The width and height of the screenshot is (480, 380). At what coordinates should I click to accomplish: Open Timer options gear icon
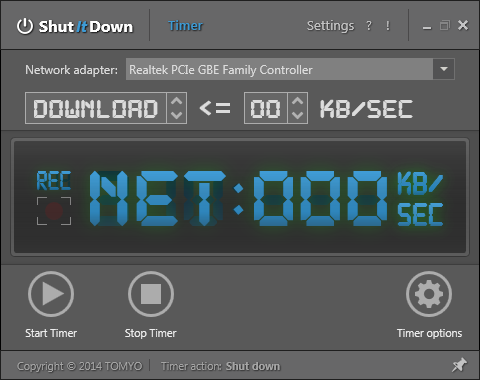(429, 294)
